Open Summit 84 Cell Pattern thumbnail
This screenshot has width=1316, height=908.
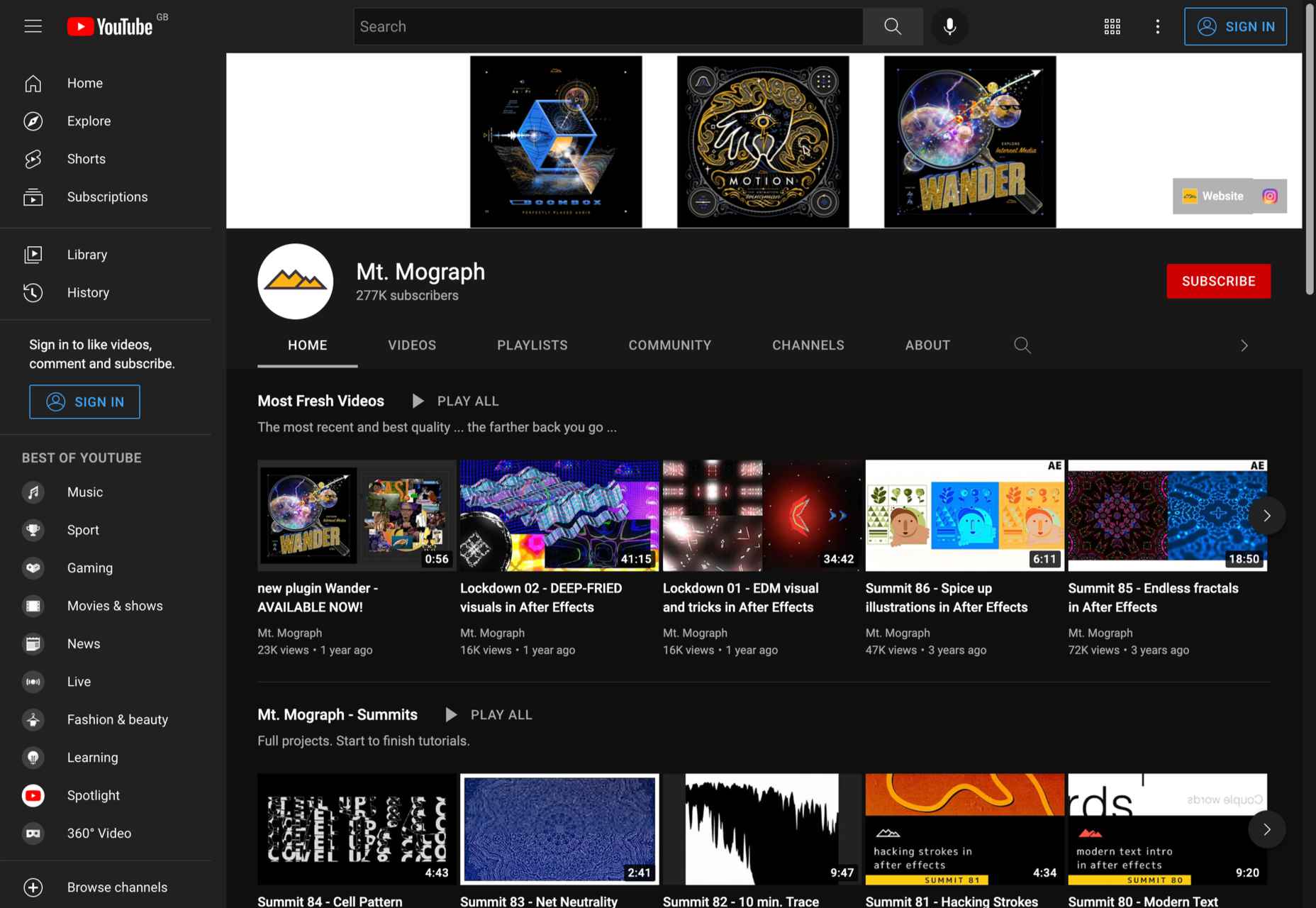(x=357, y=829)
